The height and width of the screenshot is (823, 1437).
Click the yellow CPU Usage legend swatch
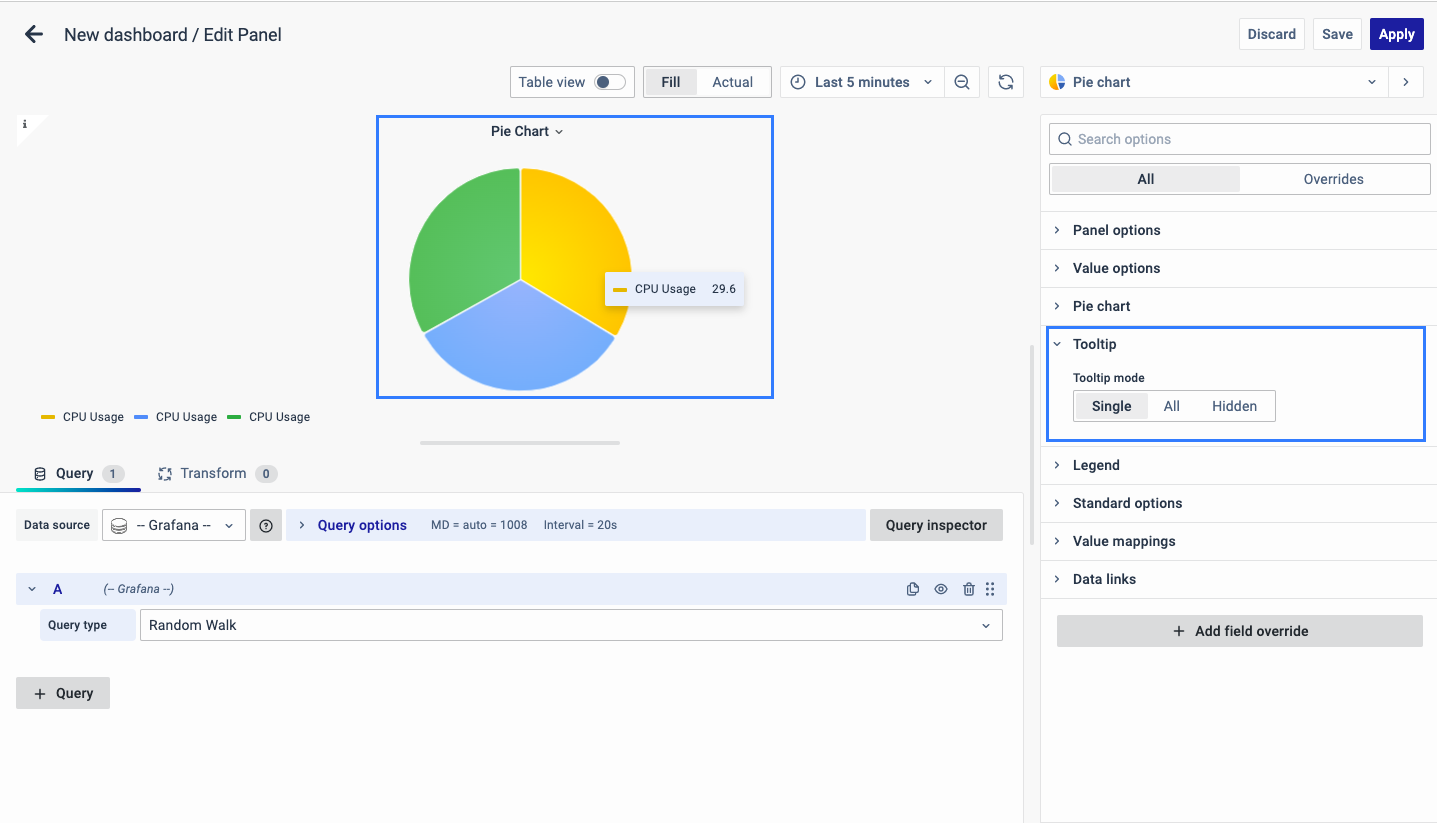[x=48, y=417]
